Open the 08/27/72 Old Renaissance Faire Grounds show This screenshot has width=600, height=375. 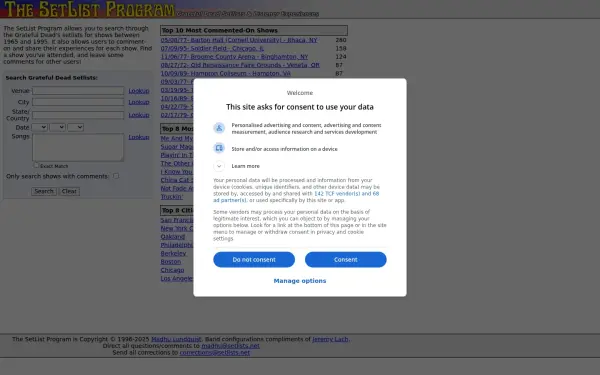click(240, 65)
